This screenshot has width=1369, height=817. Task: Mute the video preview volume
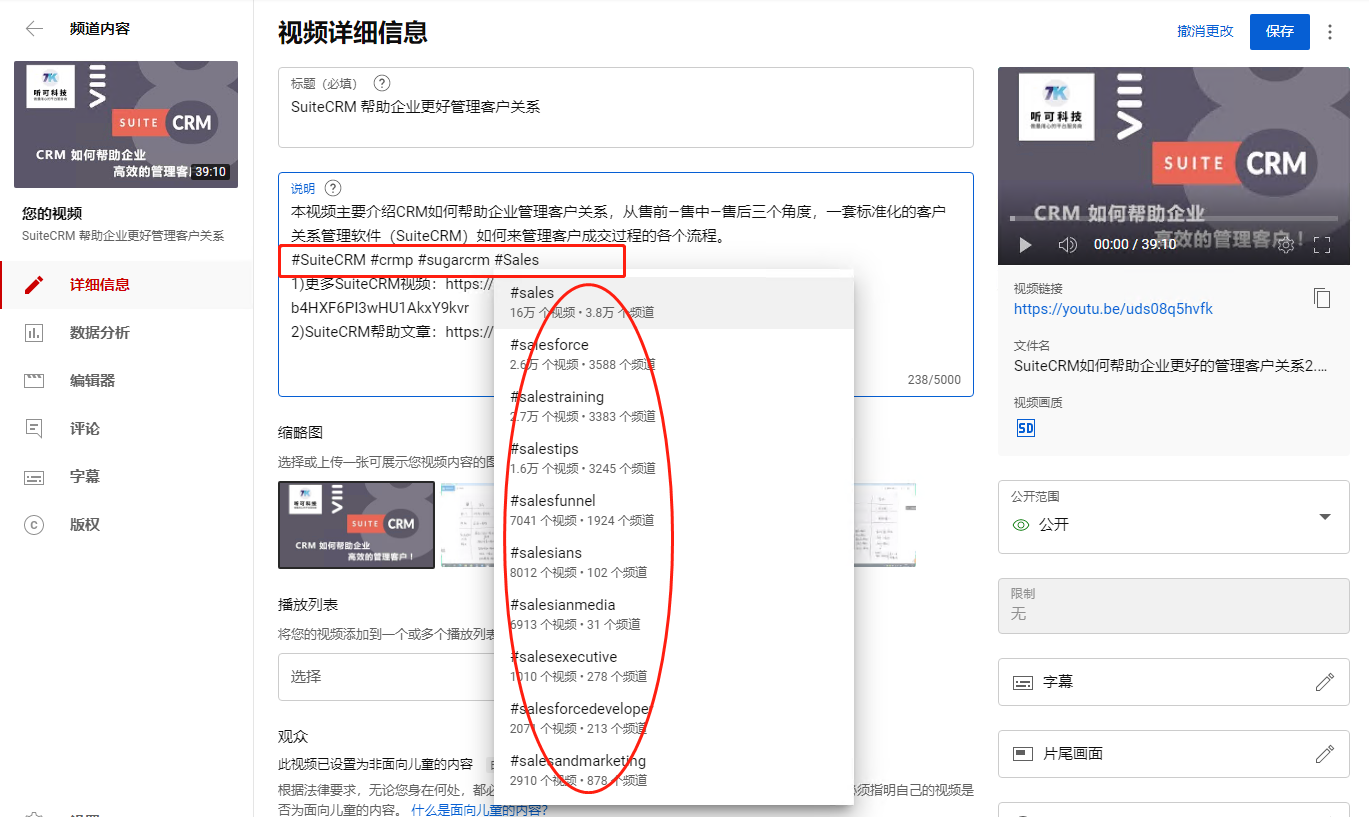click(1067, 245)
